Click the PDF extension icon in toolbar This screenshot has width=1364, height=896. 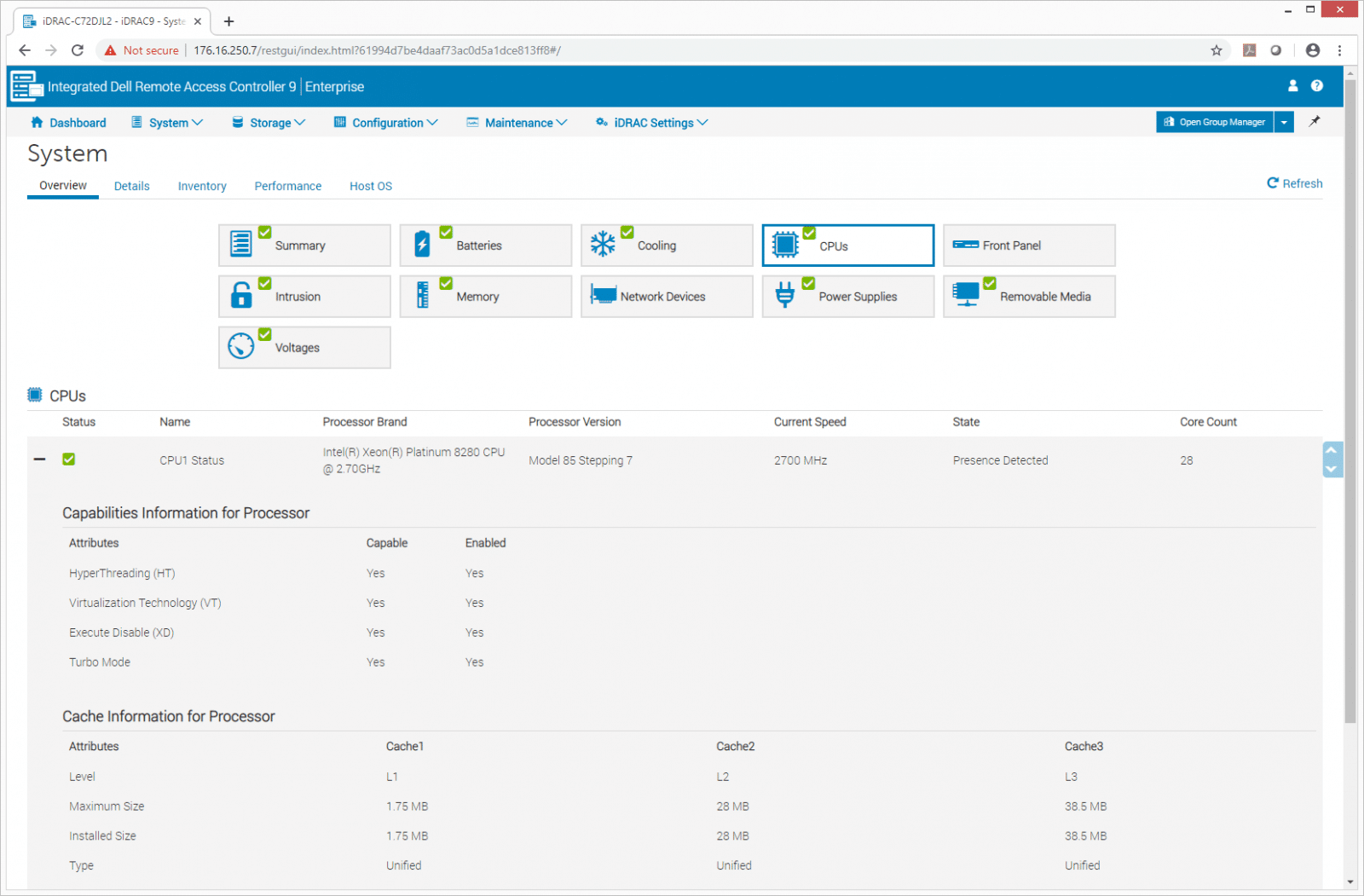point(1250,50)
